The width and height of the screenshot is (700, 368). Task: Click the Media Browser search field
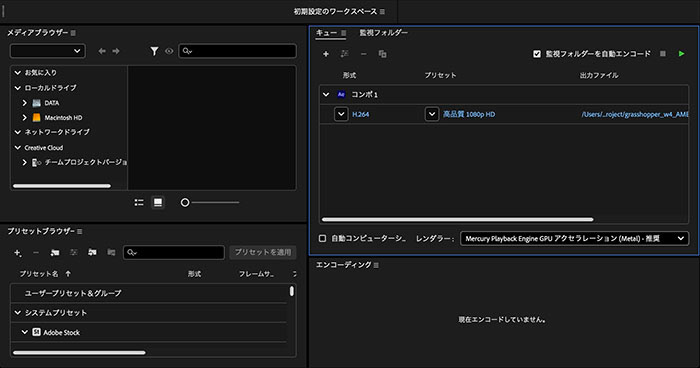tap(238, 51)
